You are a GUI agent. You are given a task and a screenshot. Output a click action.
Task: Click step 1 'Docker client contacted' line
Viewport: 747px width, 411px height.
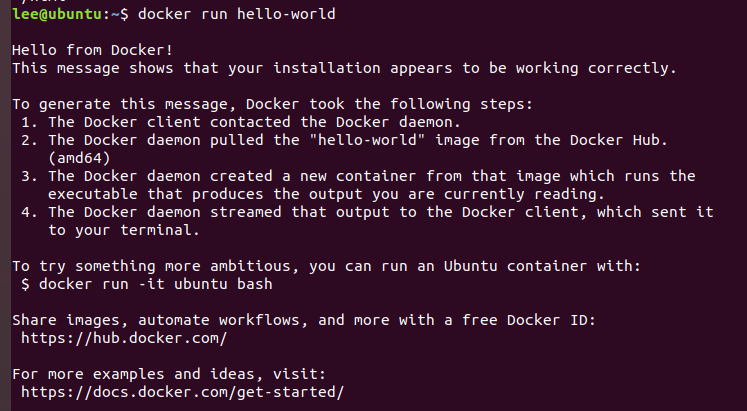click(x=241, y=122)
